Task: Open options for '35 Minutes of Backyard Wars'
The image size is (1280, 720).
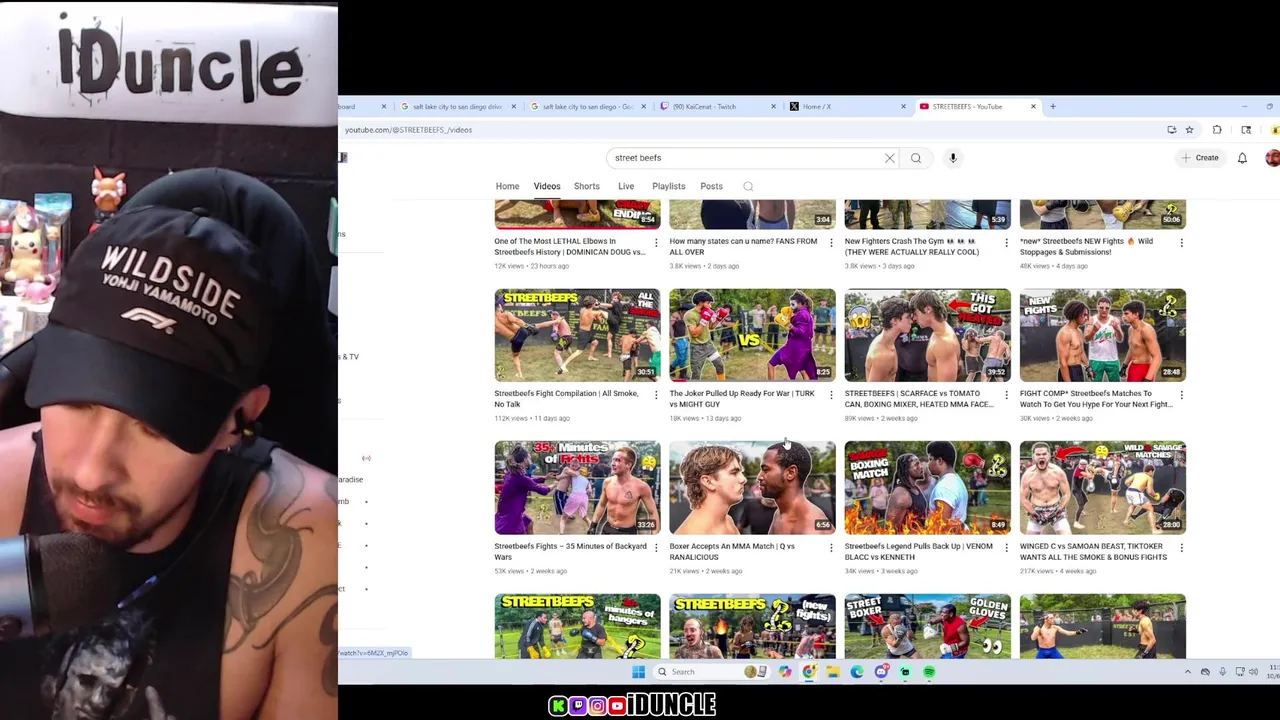Action: click(x=656, y=548)
